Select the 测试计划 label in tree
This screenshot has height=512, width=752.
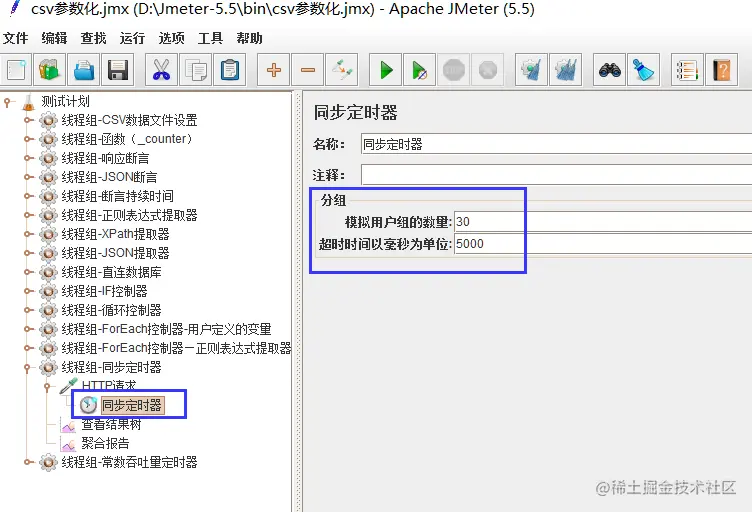click(65, 102)
